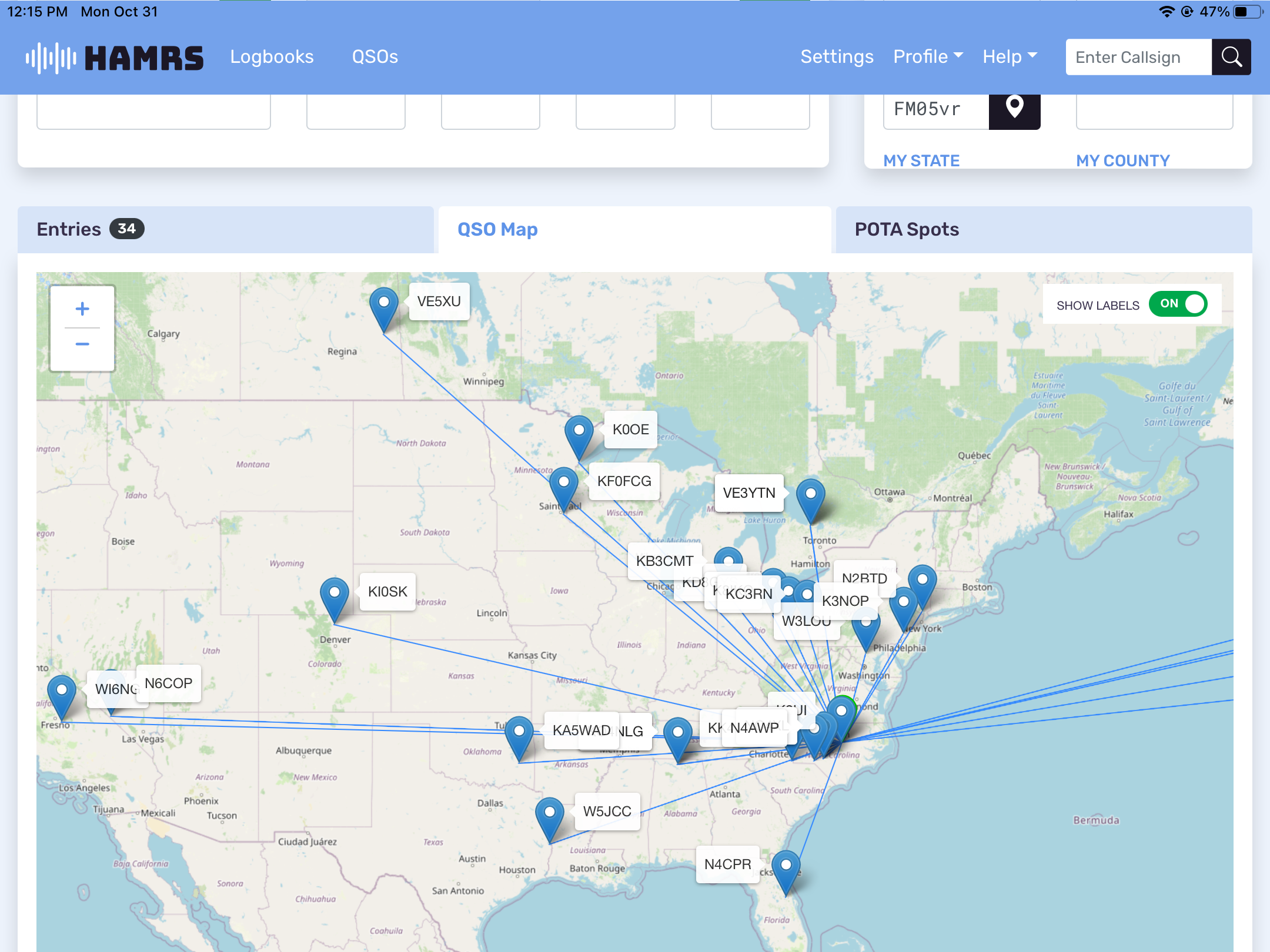The image size is (1270, 952).
Task: Click the KI0SK callsign label
Action: point(387,592)
